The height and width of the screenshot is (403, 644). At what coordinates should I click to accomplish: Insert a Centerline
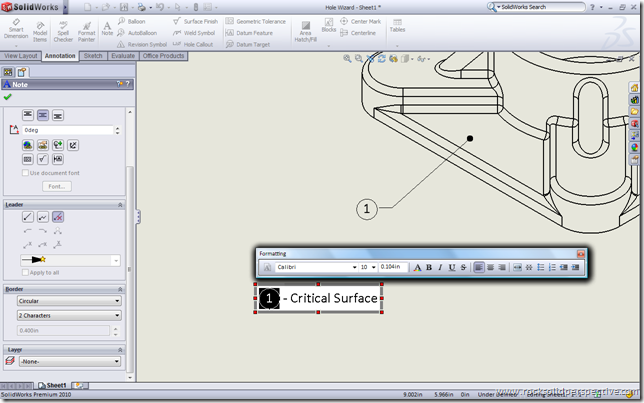(358, 33)
